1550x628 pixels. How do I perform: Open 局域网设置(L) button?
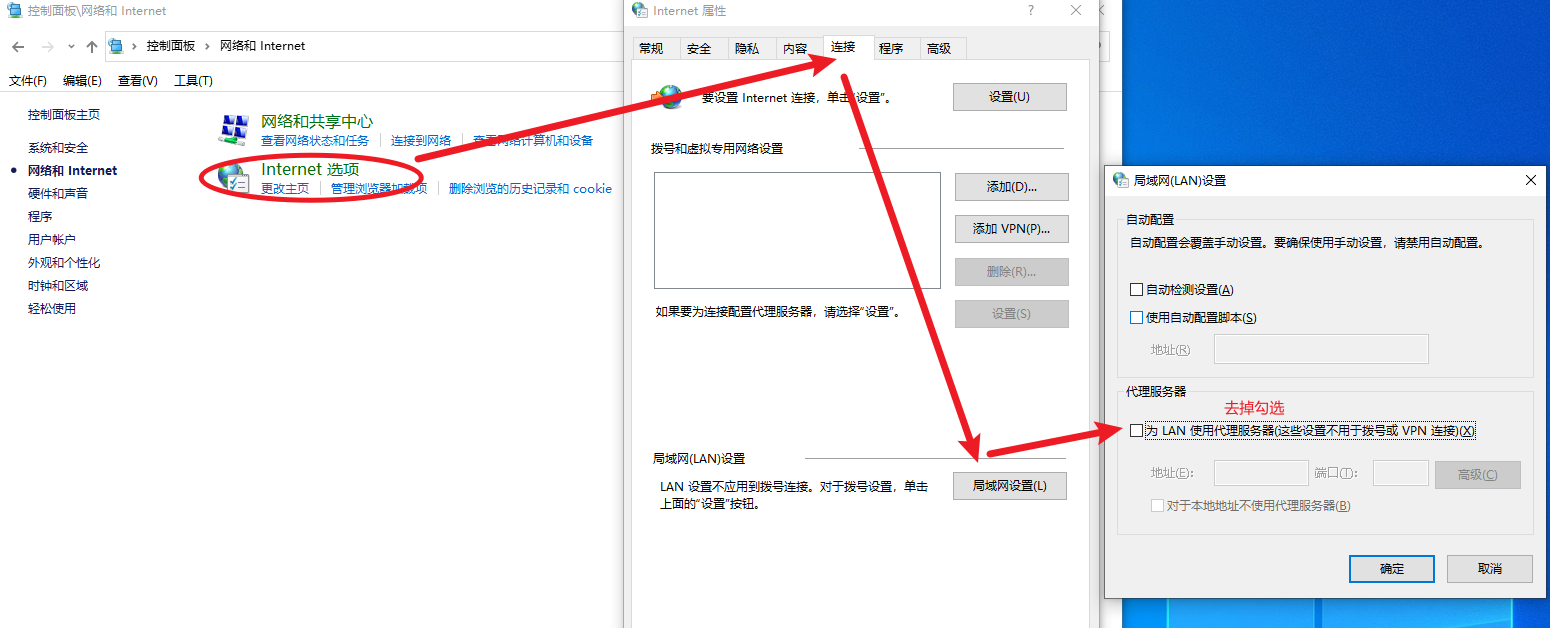[x=1010, y=486]
